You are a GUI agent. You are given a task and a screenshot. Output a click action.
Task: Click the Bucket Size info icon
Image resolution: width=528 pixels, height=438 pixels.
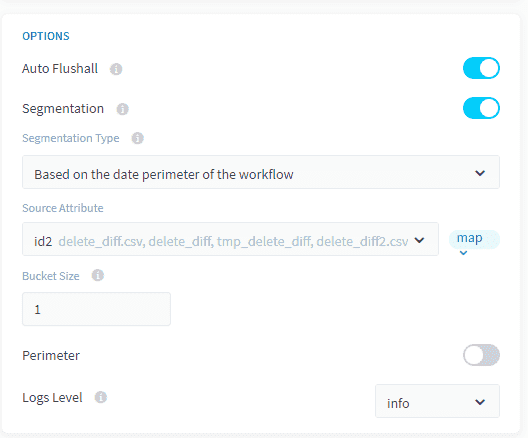click(98, 275)
